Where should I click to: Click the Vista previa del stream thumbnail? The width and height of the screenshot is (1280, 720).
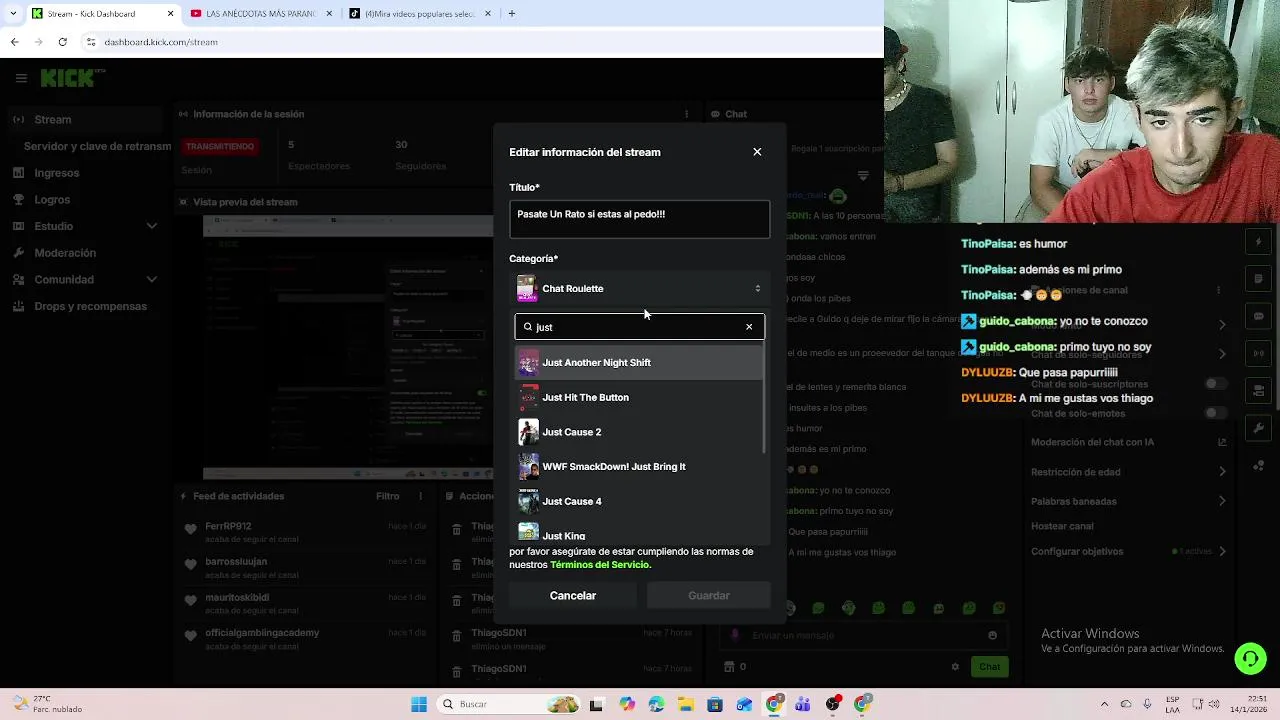pyautogui.click(x=348, y=348)
